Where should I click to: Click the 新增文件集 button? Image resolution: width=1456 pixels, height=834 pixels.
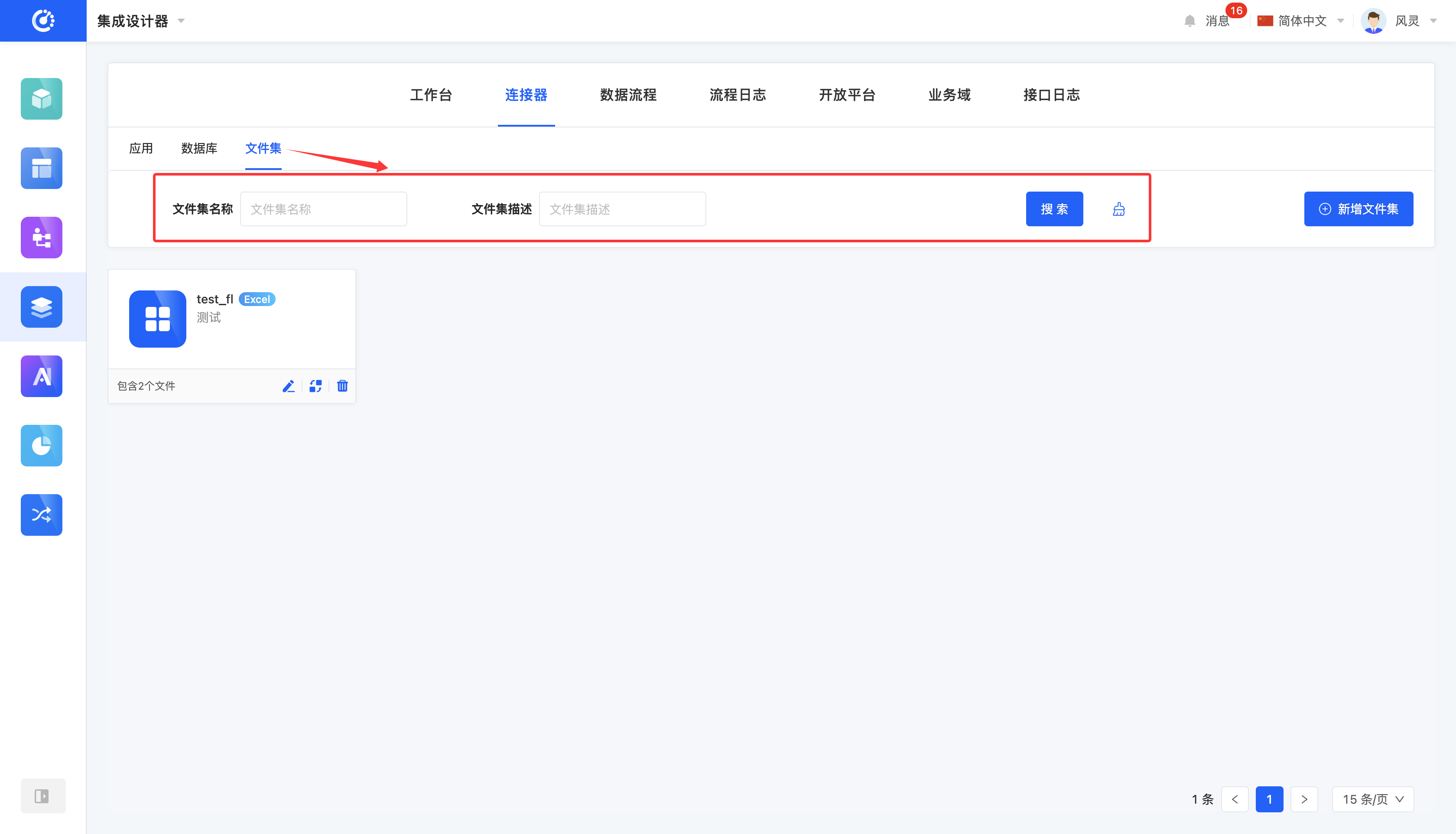click(x=1358, y=209)
